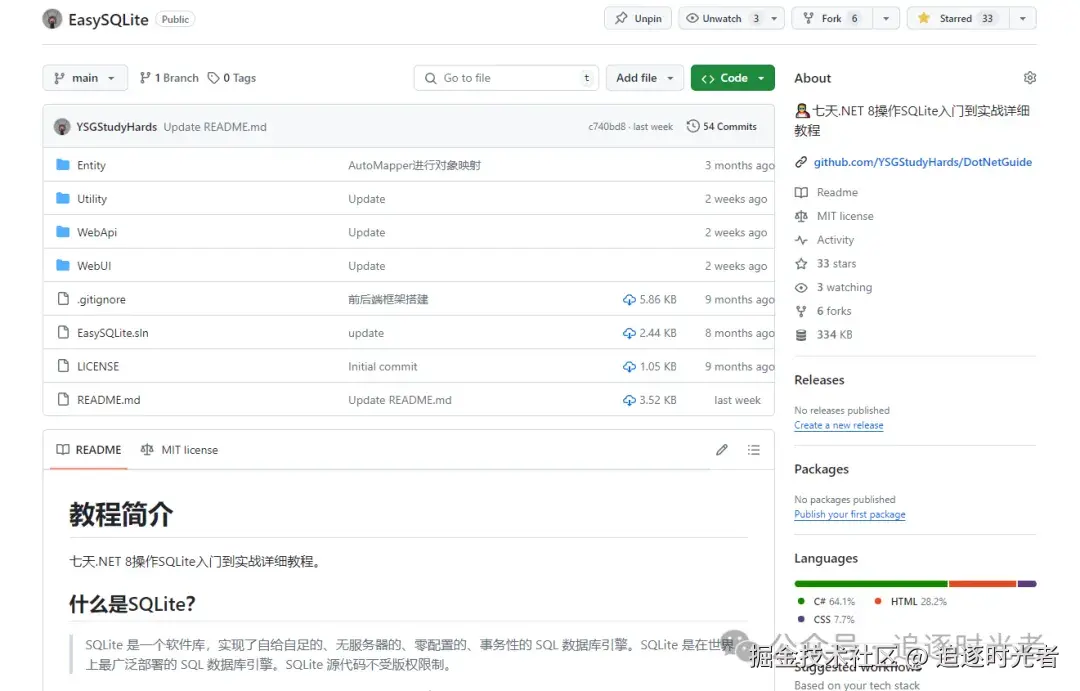Click the EasySQLite.sln file icon
1080x691 pixels.
63,333
